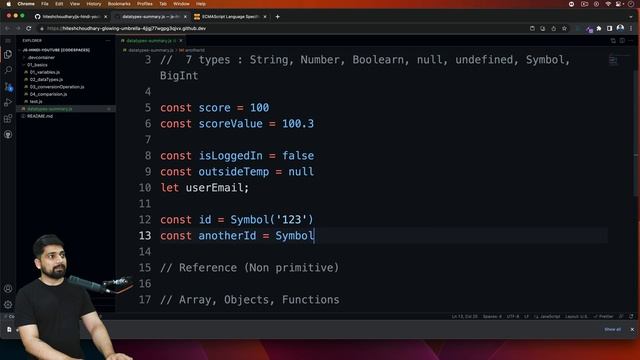Image resolution: width=640 pixels, height=360 pixels.
Task: Open README.md file
Action: click(x=40, y=116)
